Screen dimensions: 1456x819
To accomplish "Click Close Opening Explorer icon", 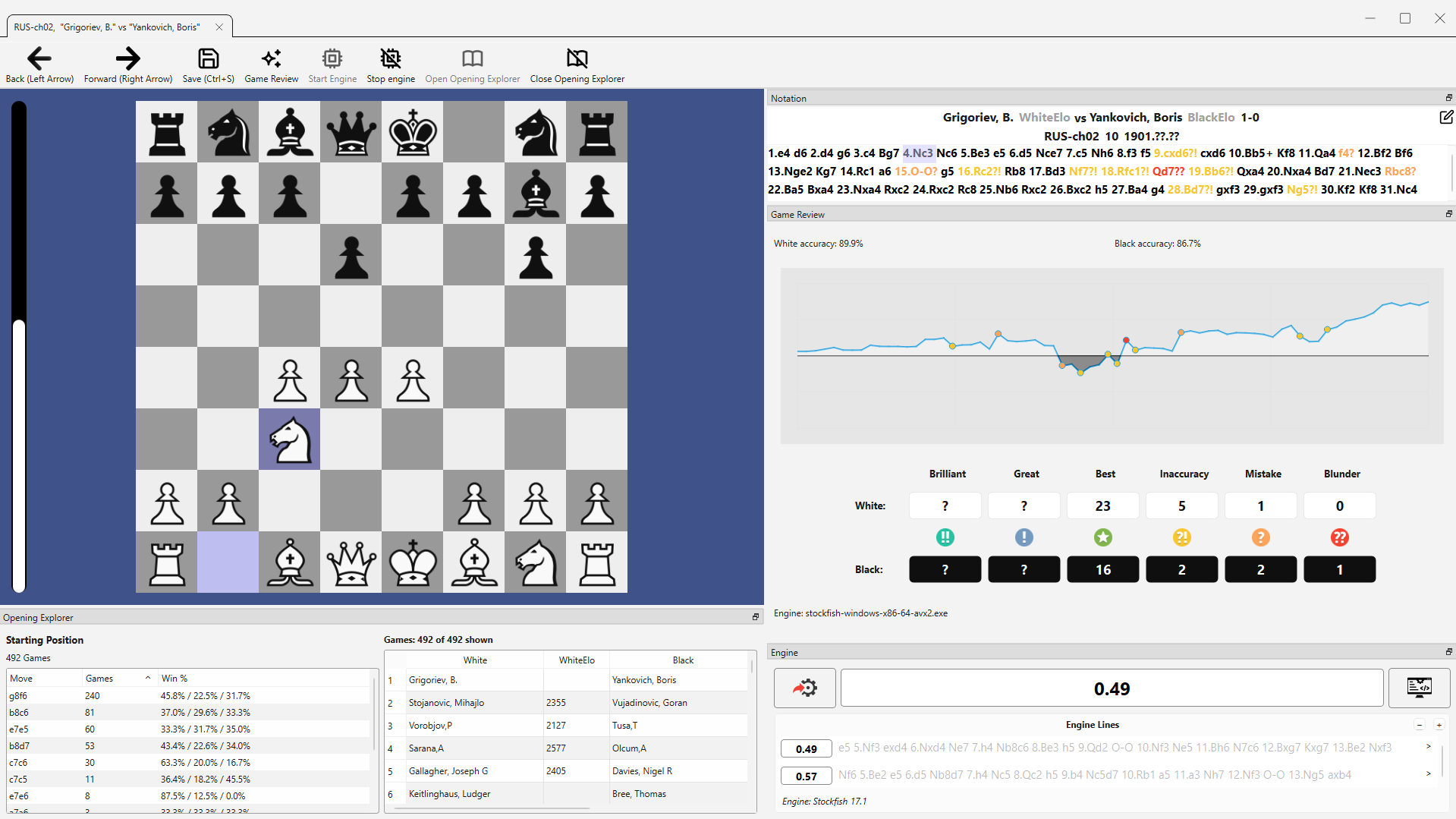I will [x=577, y=58].
